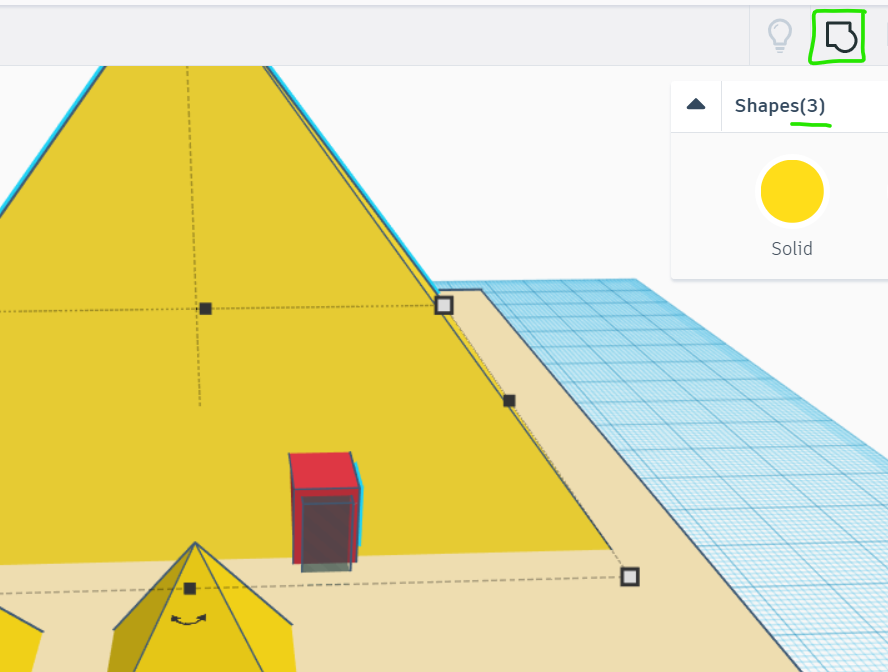Collapse the Shapes inspector panel arrow

coord(696,104)
